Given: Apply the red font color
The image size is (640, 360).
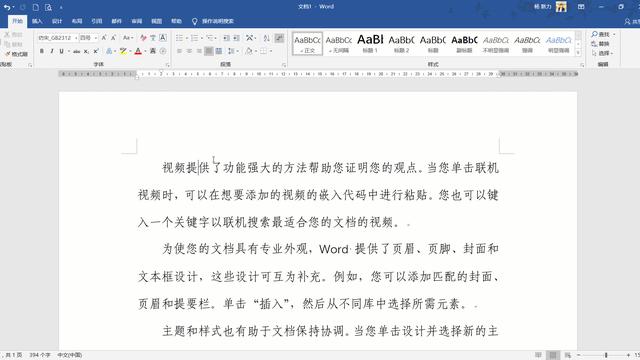Looking at the screenshot, I should pyautogui.click(x=138, y=51).
